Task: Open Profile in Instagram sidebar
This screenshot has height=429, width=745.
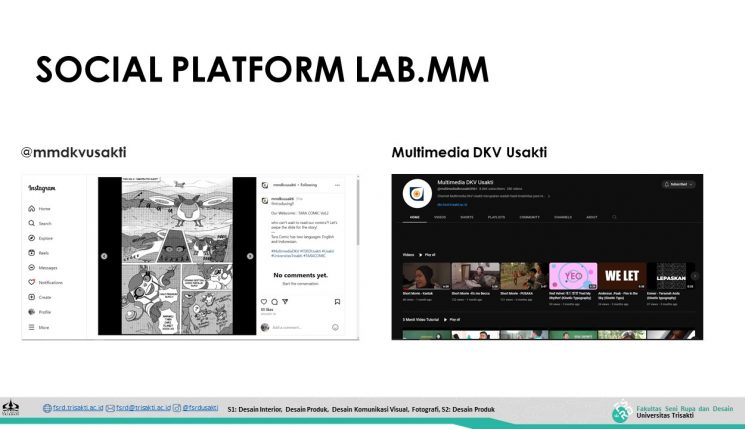Action: [x=39, y=312]
